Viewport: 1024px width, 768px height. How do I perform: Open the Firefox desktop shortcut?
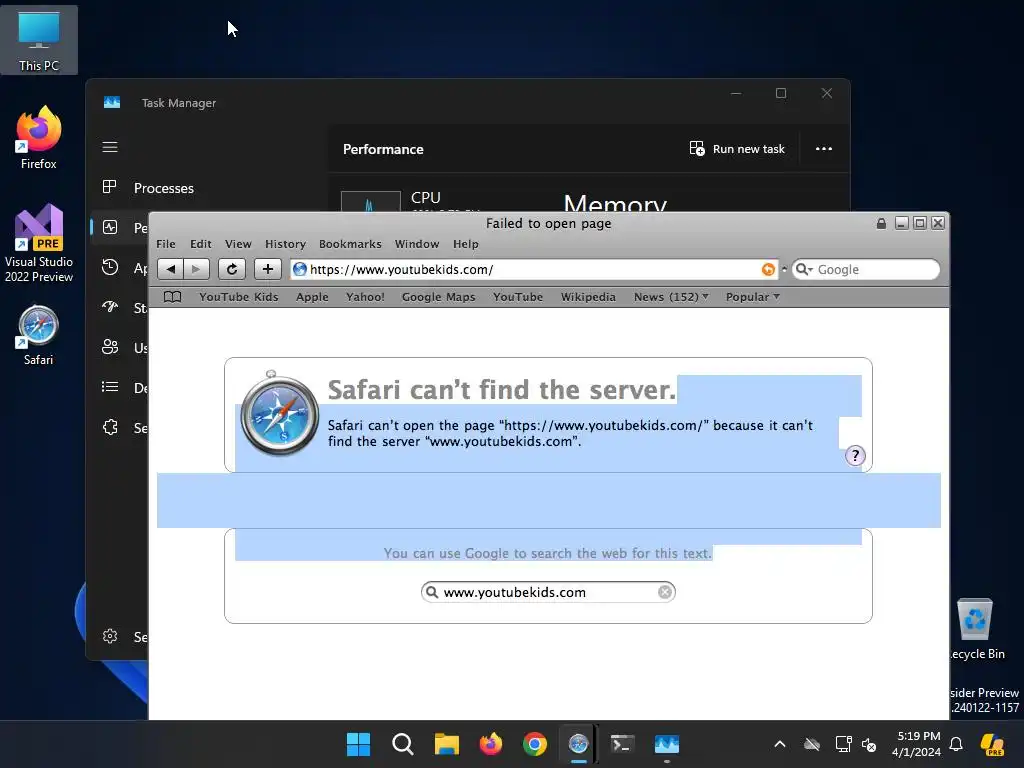tap(39, 138)
